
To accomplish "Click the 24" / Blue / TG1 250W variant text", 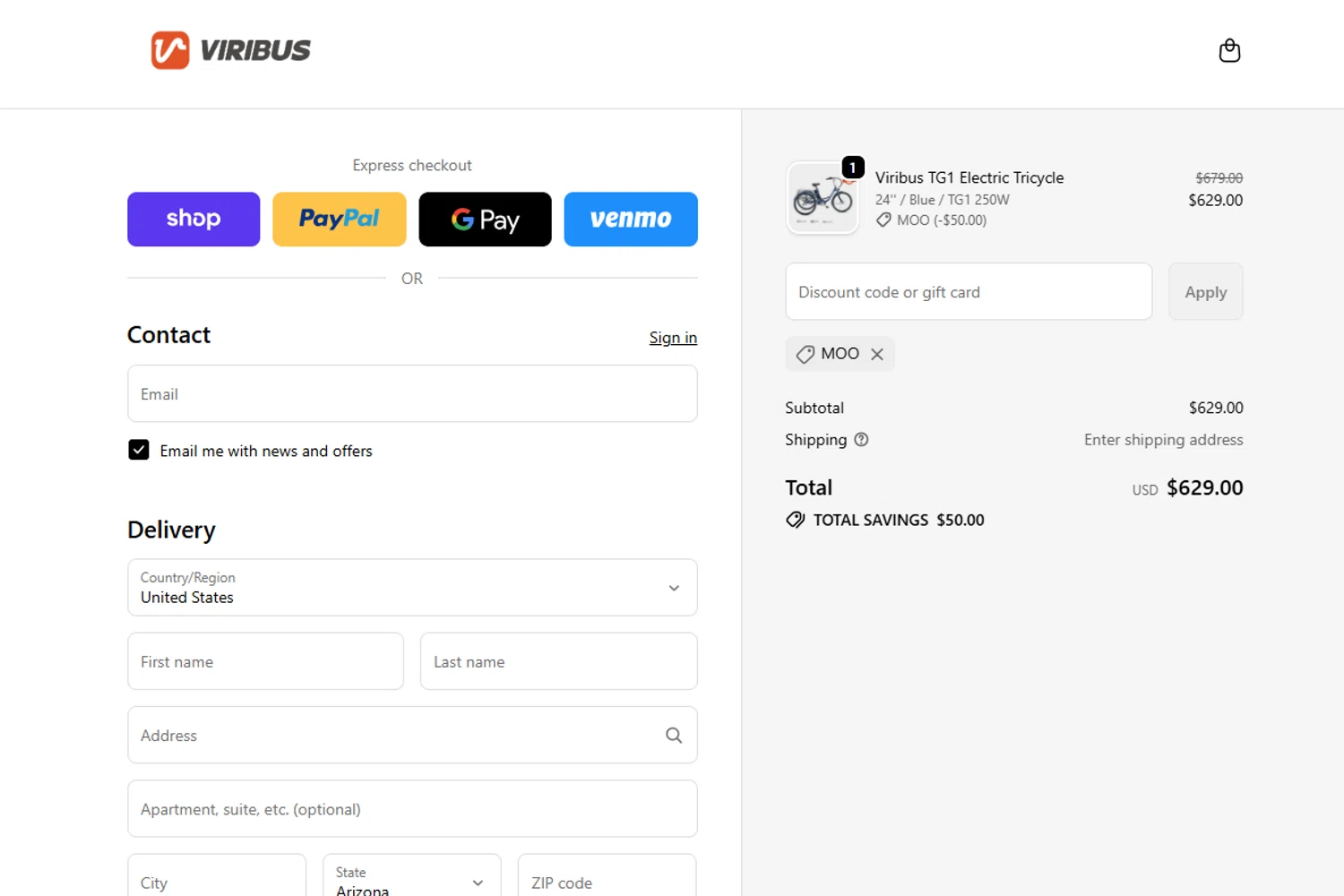I will tap(943, 200).
